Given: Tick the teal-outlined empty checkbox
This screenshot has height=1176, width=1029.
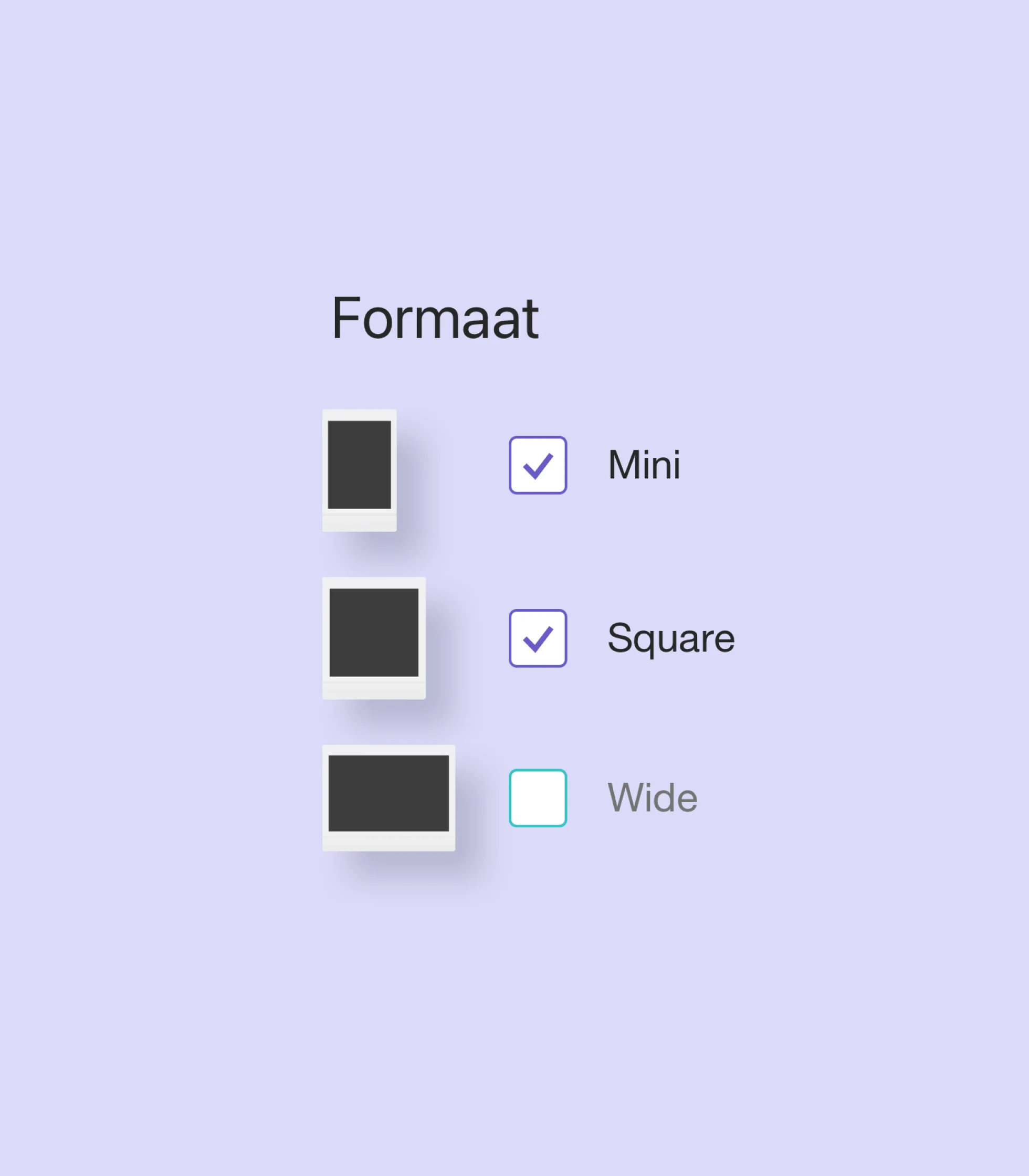Looking at the screenshot, I should click(x=538, y=797).
